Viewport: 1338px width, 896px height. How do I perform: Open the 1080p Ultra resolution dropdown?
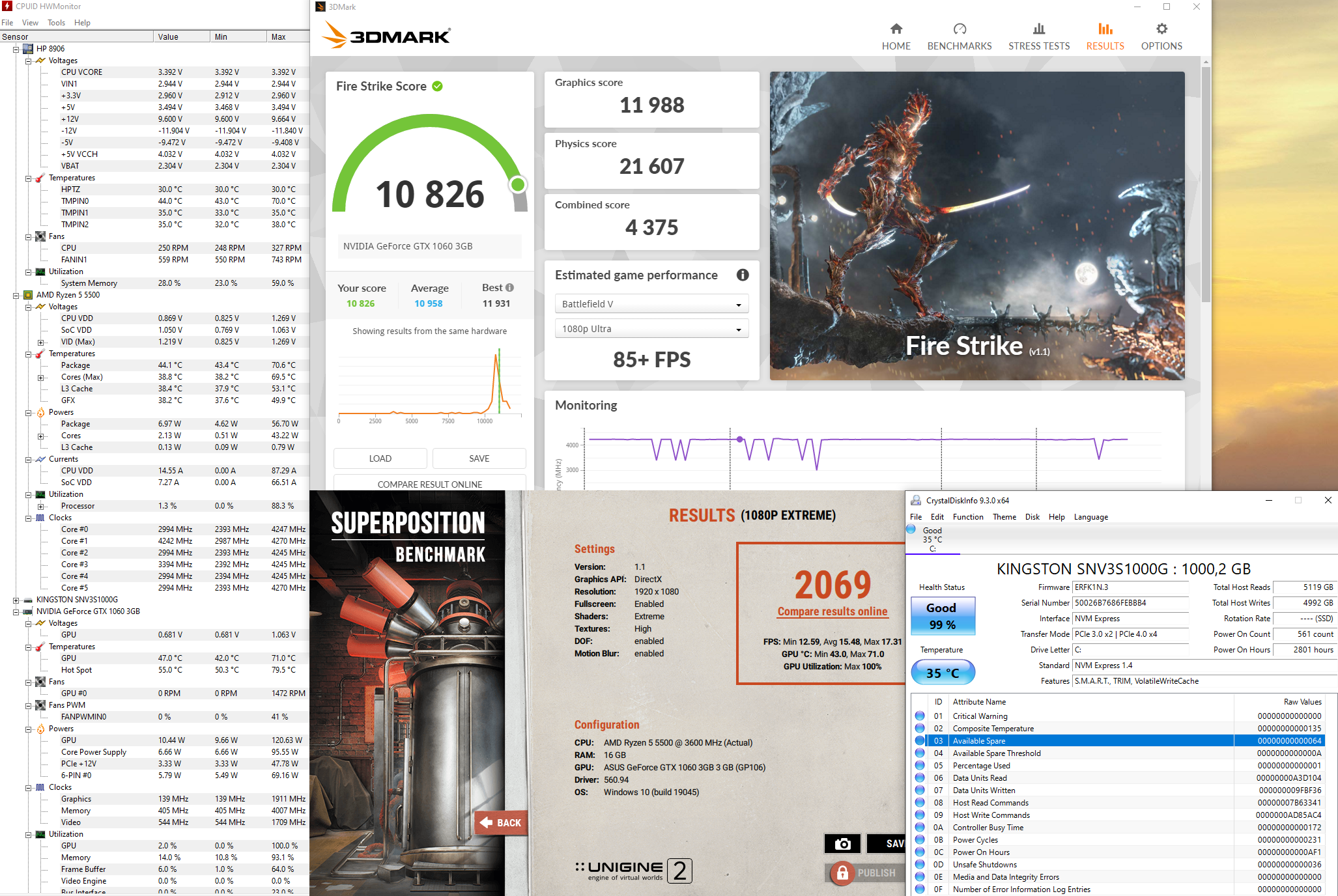[651, 329]
